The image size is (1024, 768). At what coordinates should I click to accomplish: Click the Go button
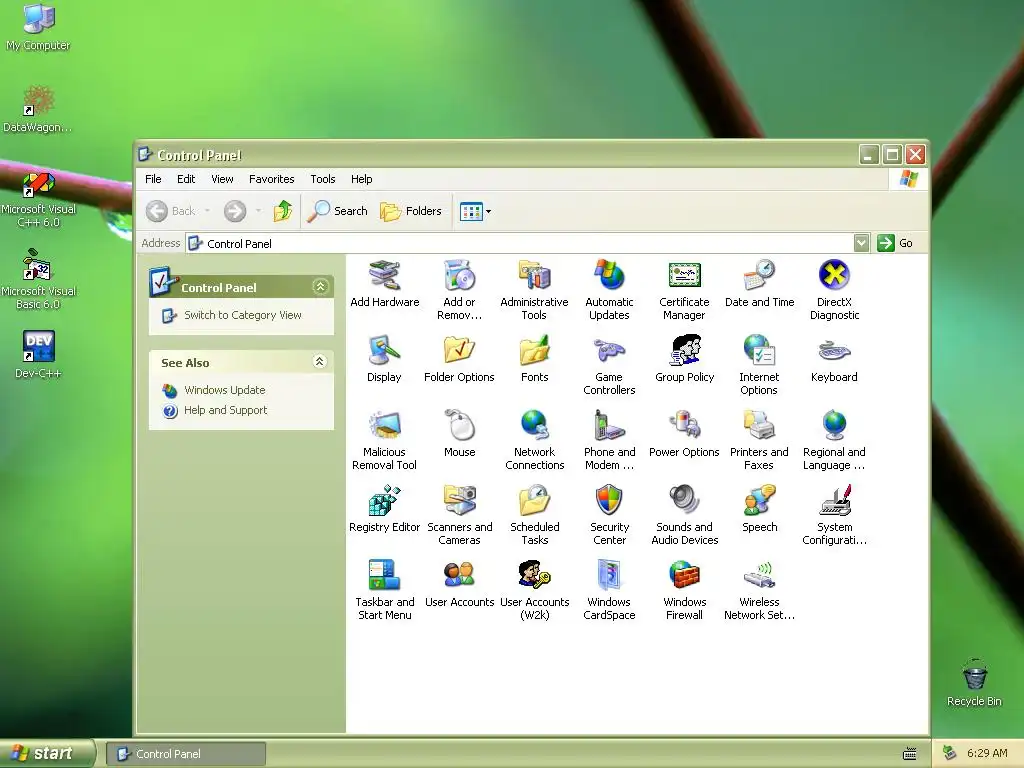(895, 243)
